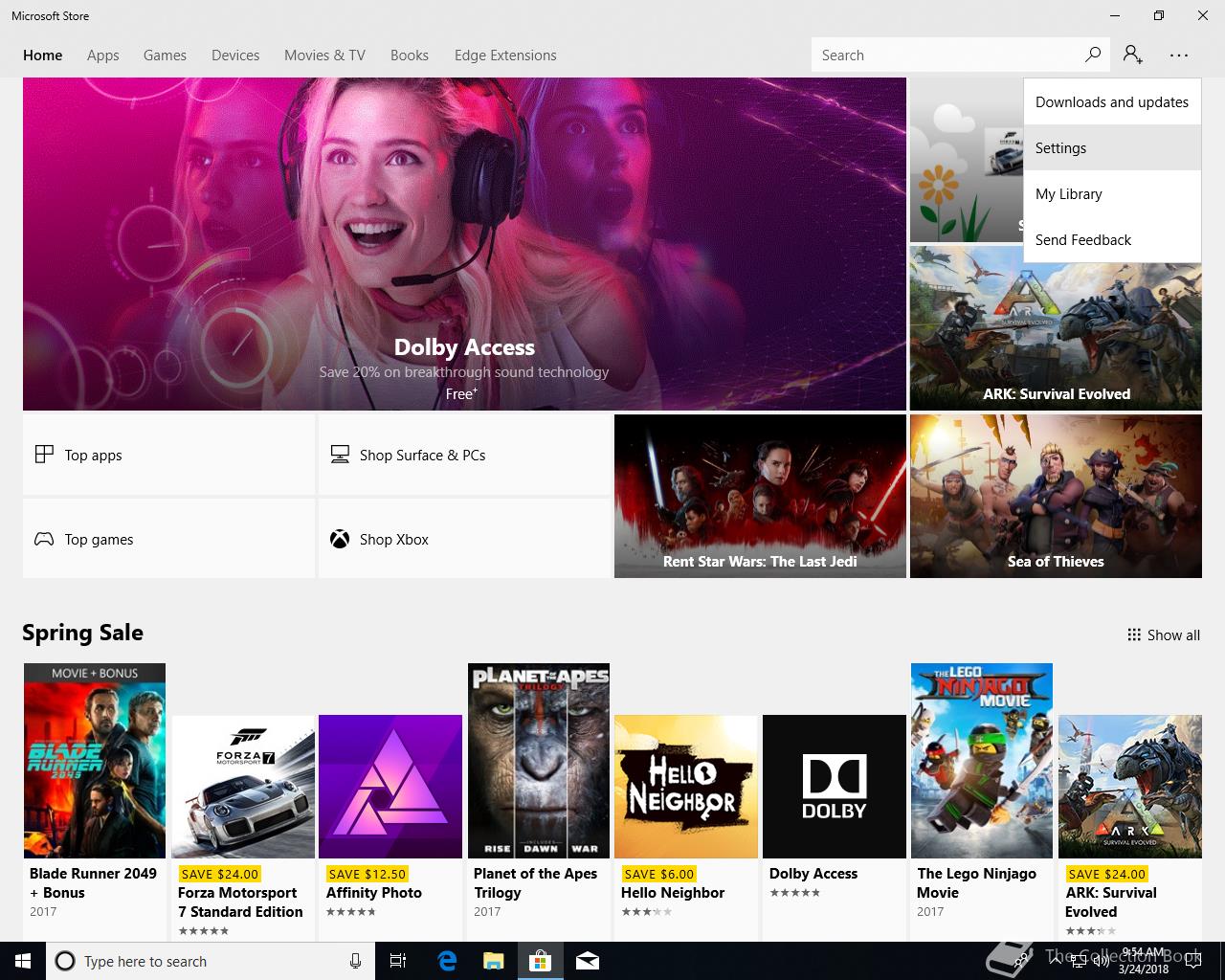Click the Planet of the Apes Trilogy title

point(535,883)
